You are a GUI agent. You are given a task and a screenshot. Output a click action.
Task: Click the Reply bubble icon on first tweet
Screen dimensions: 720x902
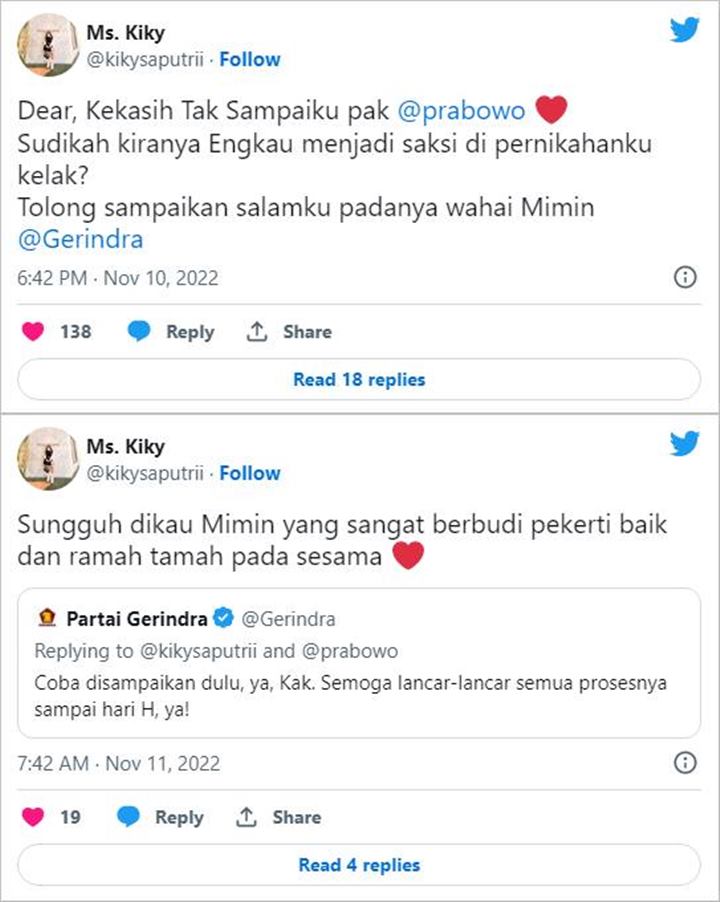click(x=139, y=331)
